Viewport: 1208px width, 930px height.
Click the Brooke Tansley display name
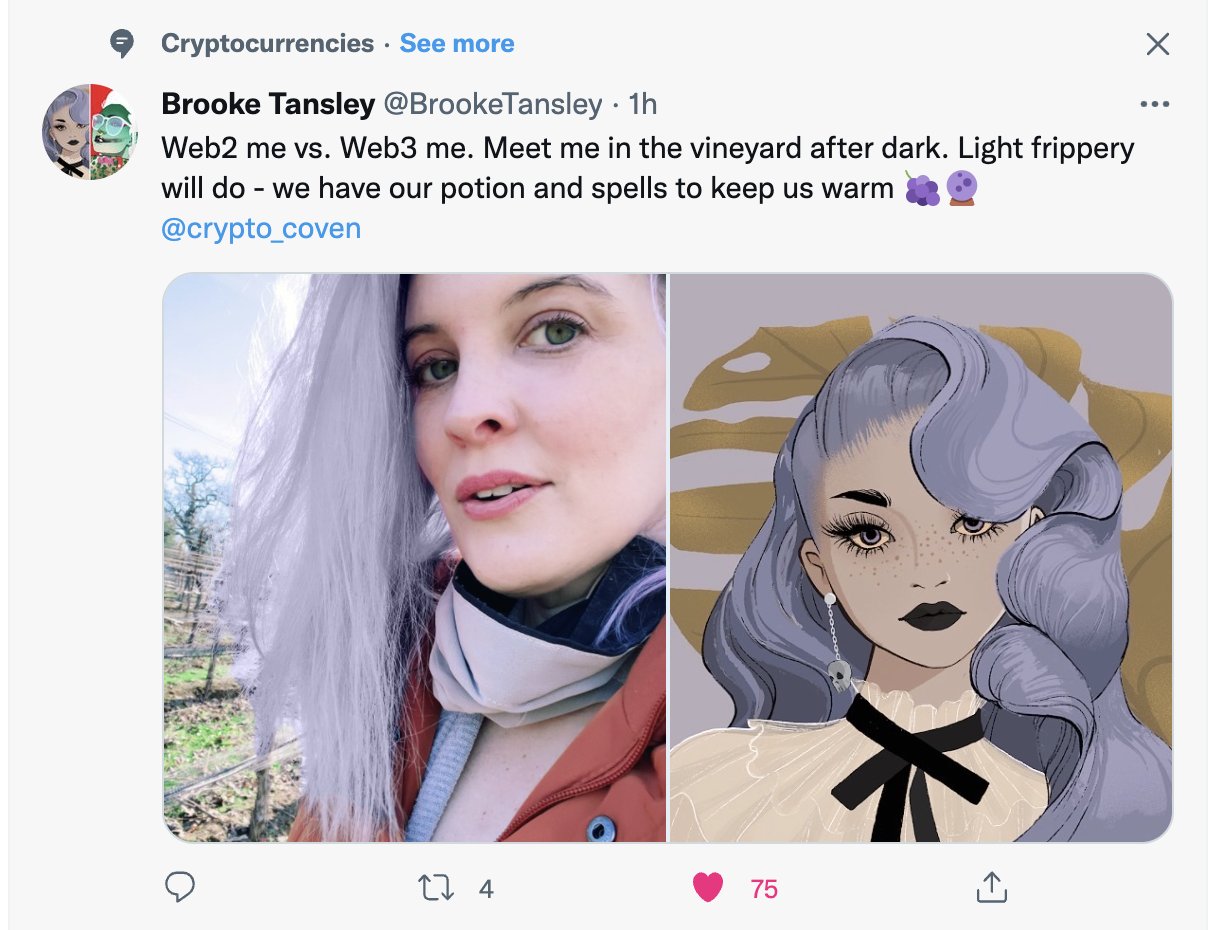(x=268, y=104)
